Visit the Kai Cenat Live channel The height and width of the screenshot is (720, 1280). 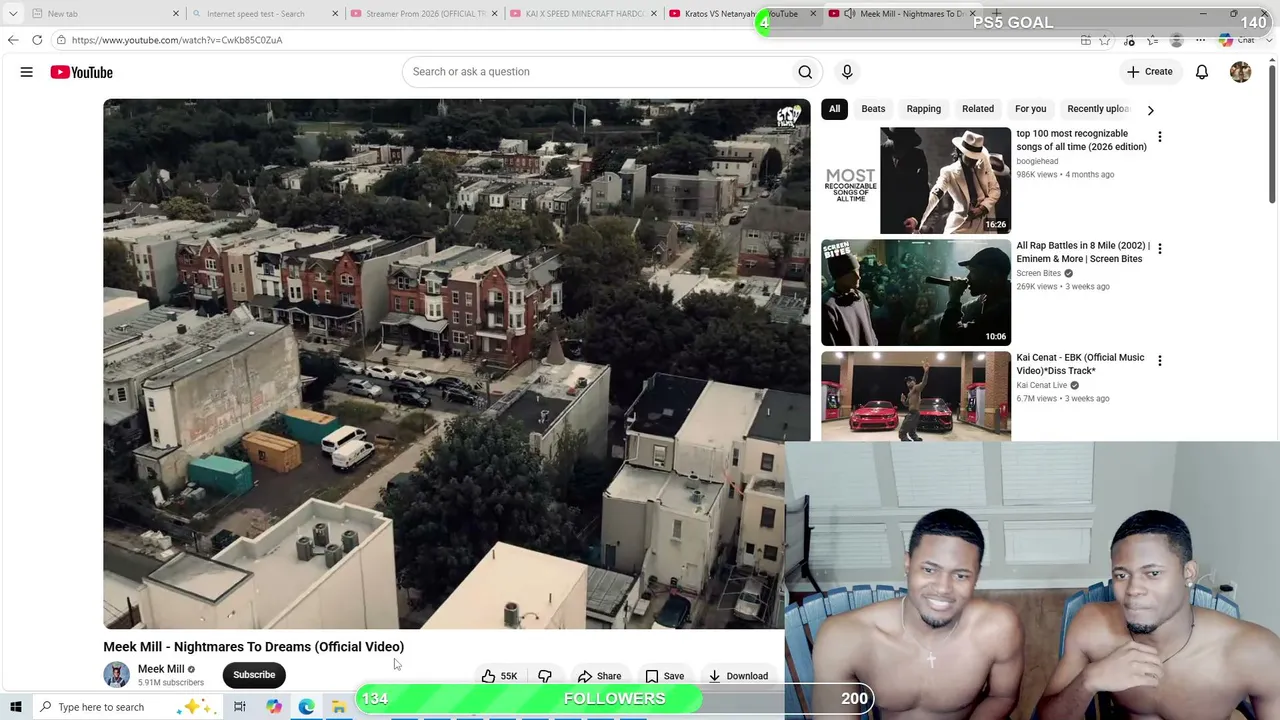[1042, 385]
